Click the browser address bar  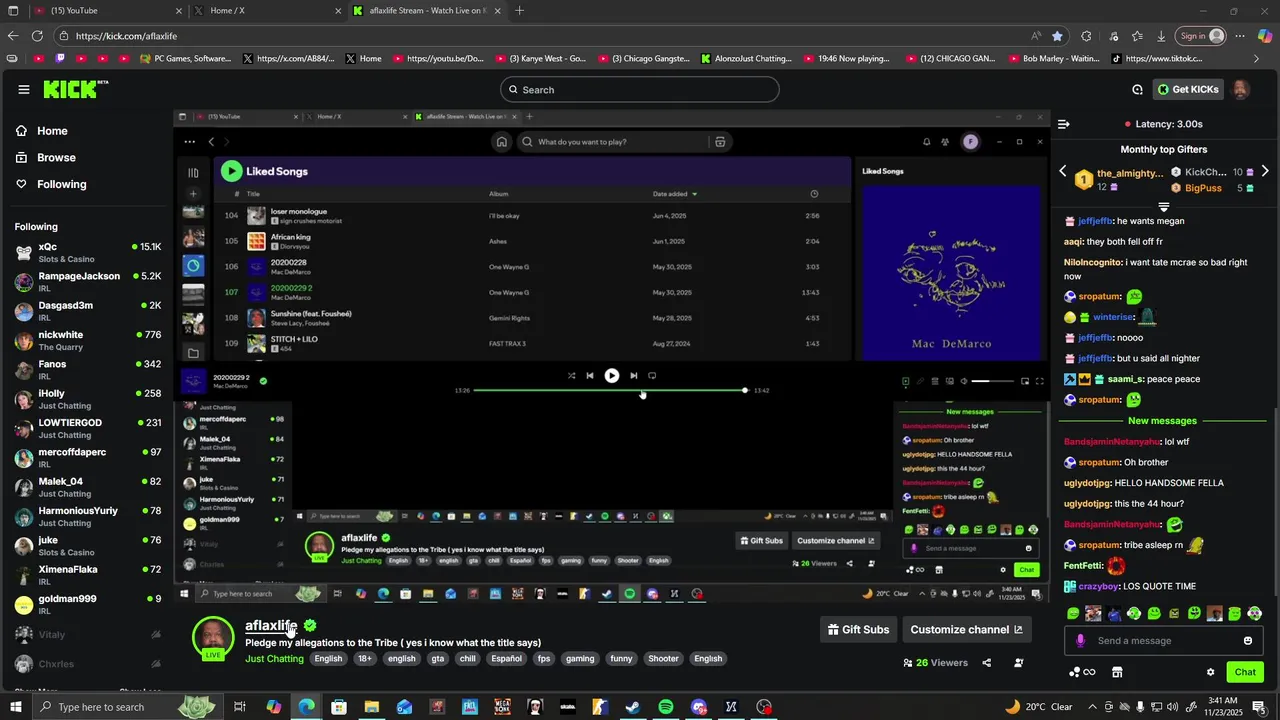[x=550, y=36]
